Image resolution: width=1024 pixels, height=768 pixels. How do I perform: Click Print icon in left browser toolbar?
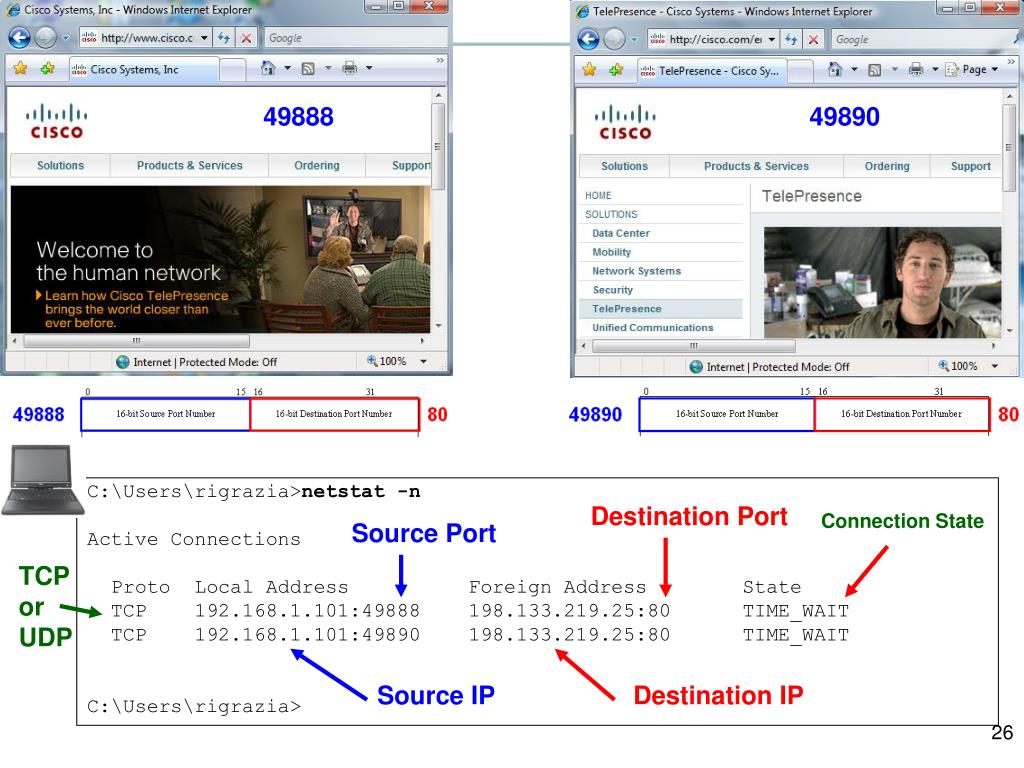click(350, 68)
